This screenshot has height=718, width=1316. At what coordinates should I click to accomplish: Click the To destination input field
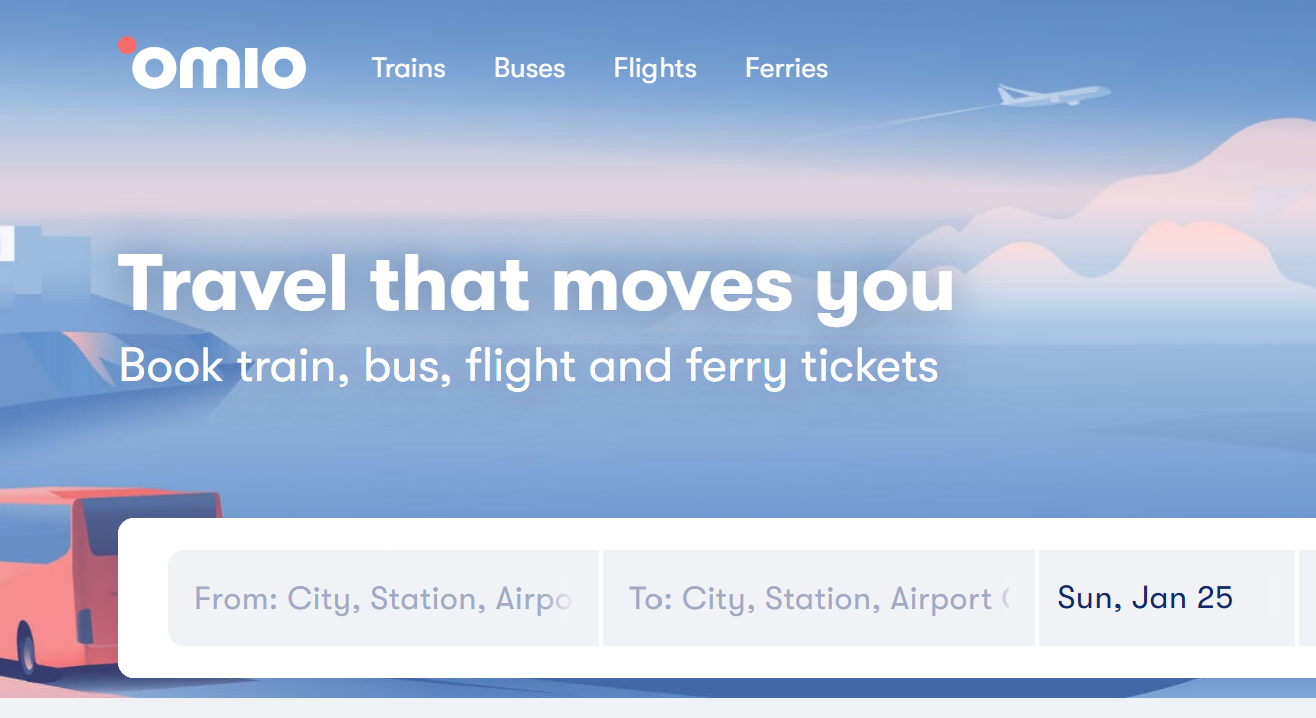818,598
